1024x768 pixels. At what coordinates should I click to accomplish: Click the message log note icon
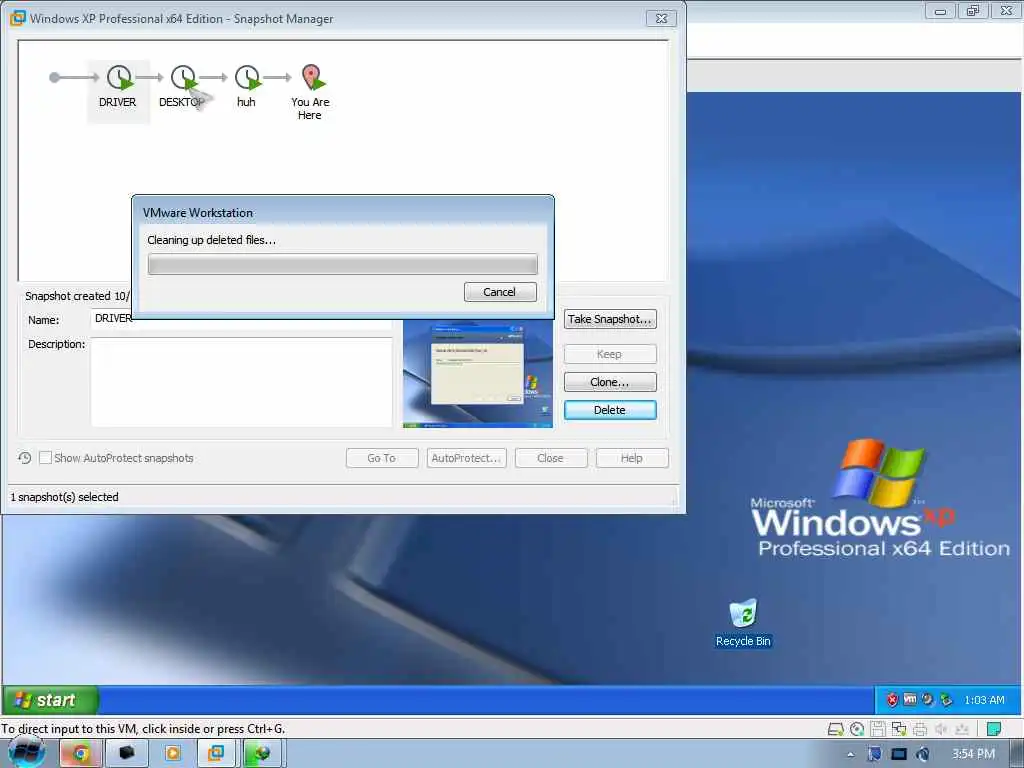pos(994,729)
